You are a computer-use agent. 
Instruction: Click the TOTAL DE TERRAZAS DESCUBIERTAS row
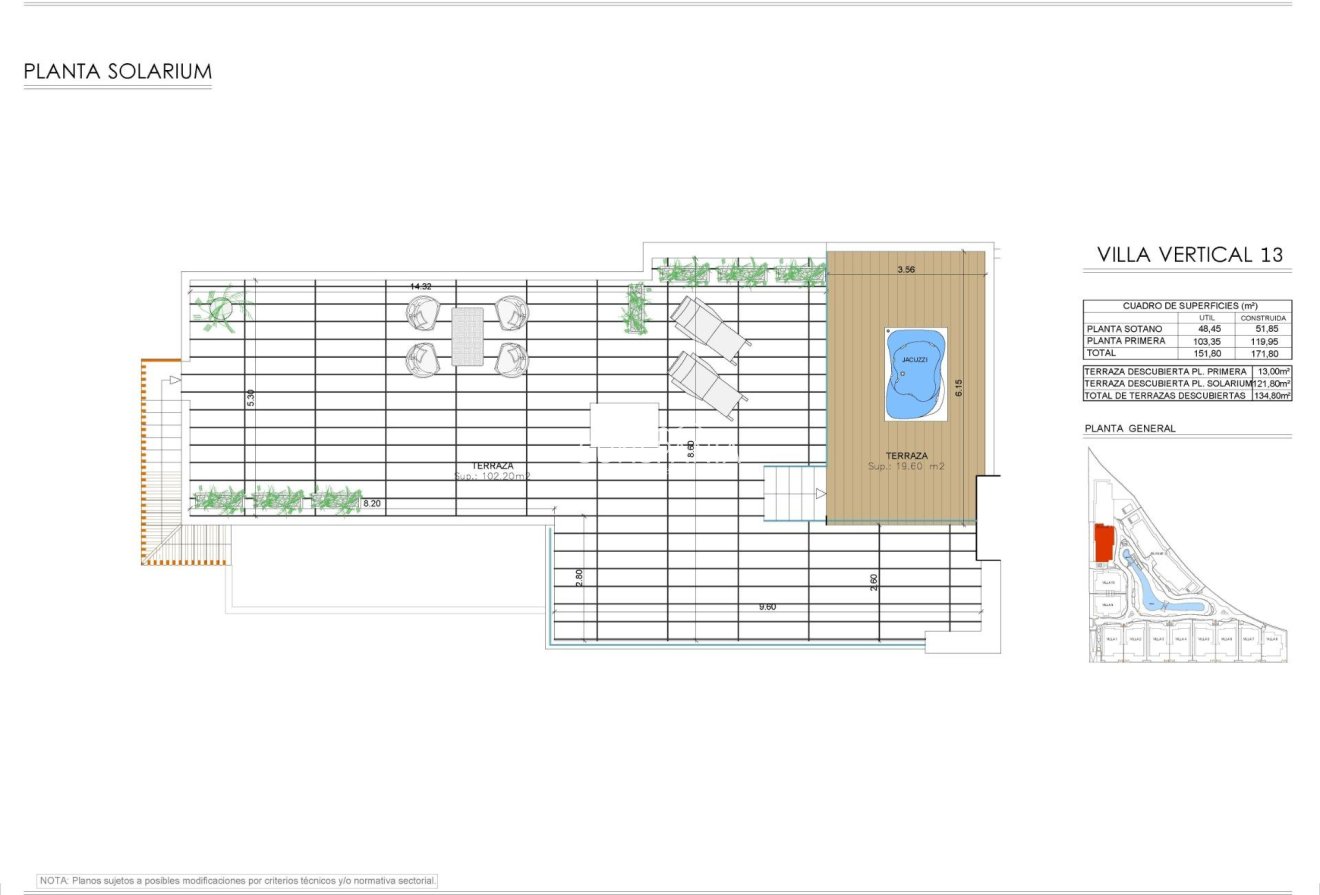[x=1187, y=396]
